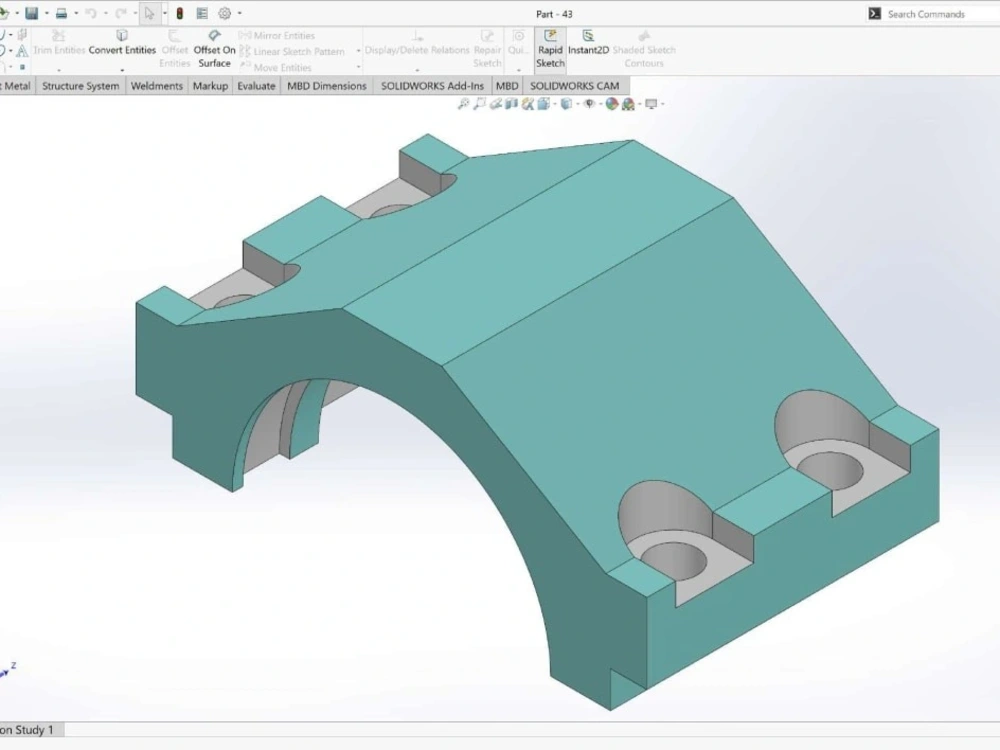The image size is (1000, 750).
Task: Expand the Select tool dropdown arrow
Action: click(x=165, y=13)
